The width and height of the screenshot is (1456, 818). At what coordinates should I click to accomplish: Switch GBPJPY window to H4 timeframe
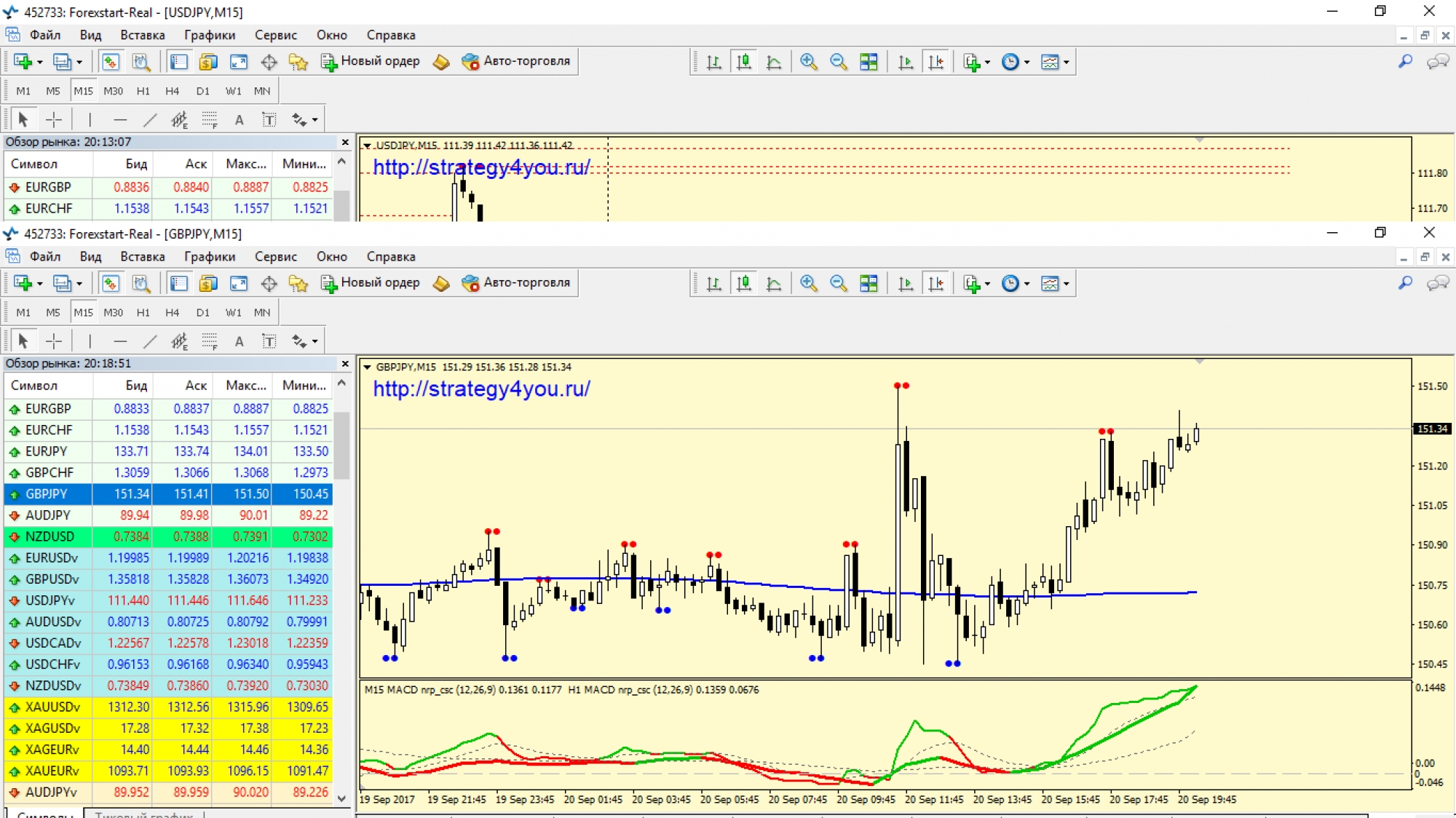point(172,312)
